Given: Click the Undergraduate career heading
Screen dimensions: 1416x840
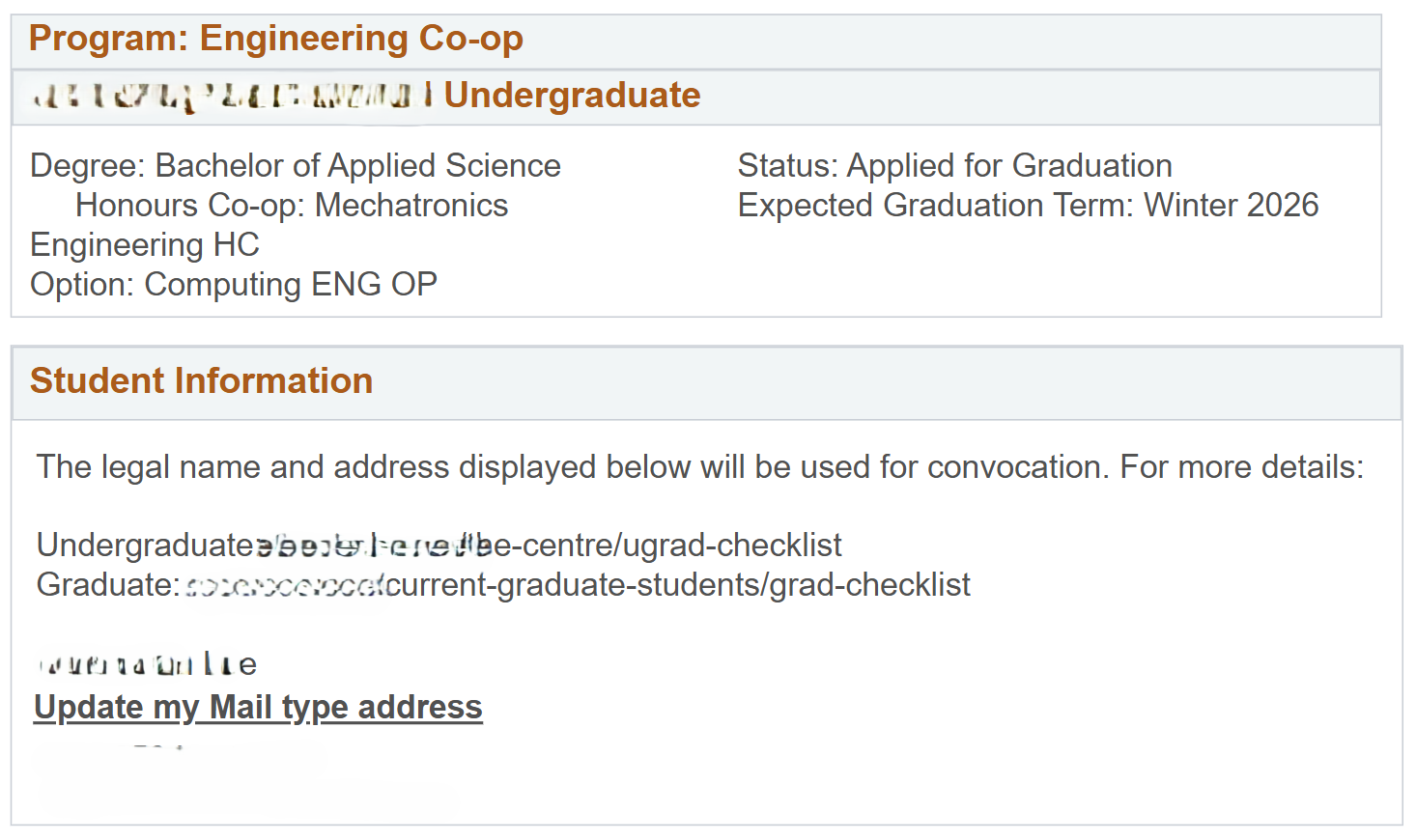Looking at the screenshot, I should point(572,96).
